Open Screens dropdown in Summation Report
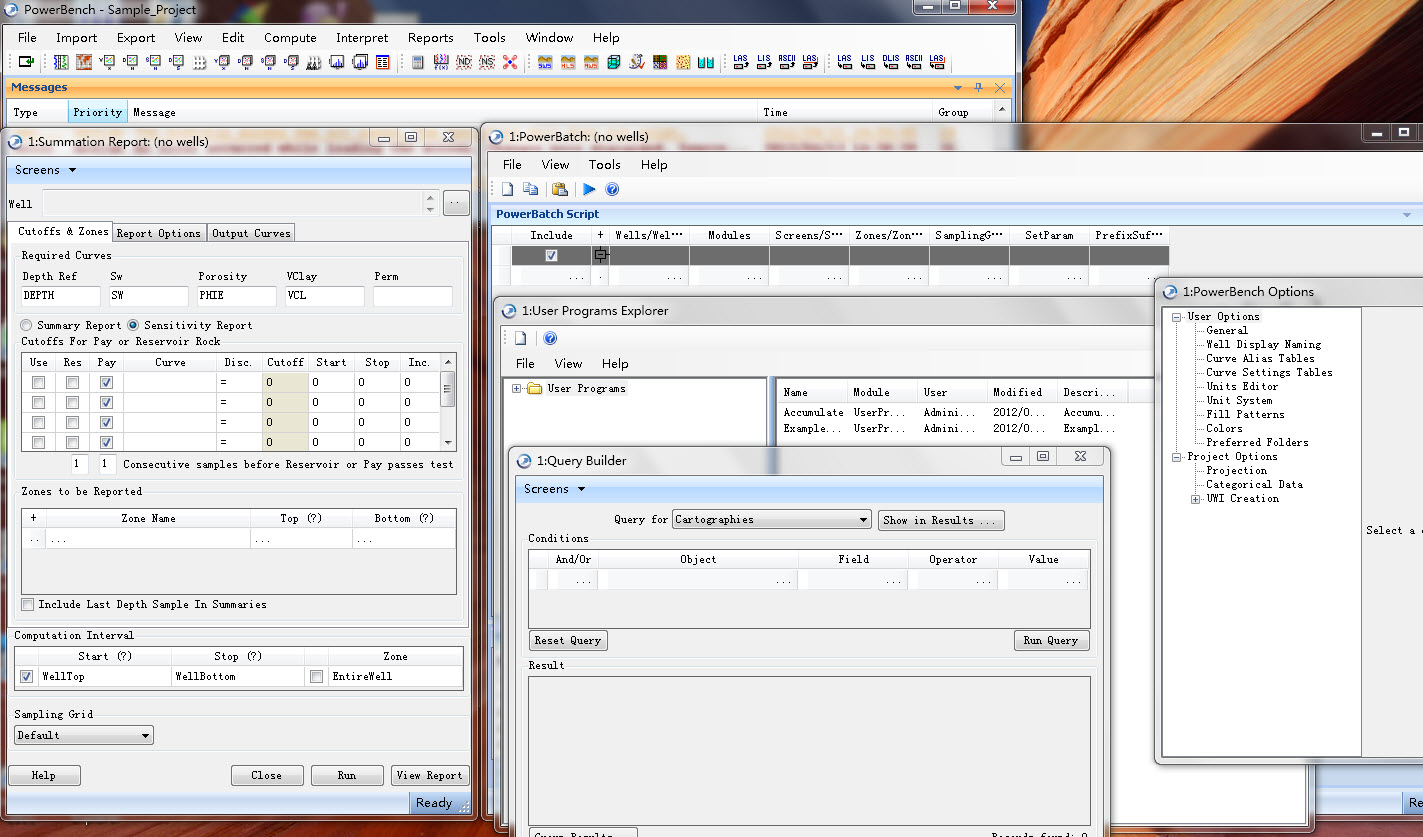This screenshot has width=1423, height=837. click(x=45, y=170)
